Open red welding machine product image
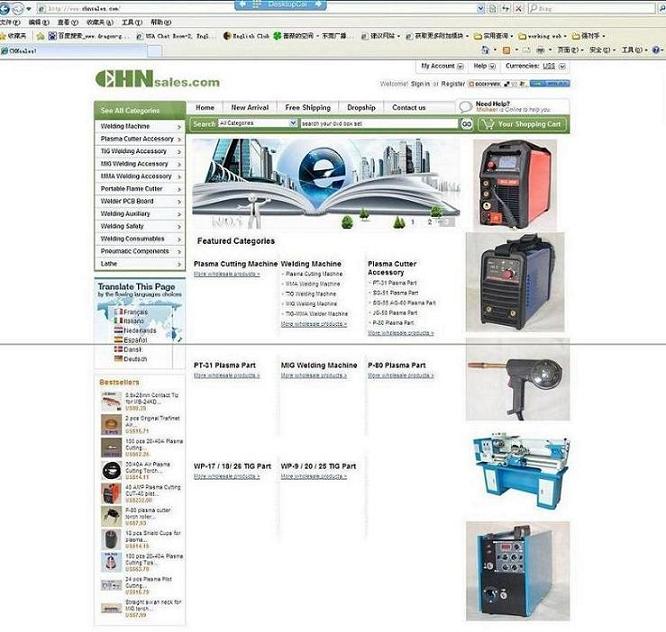Screen dimensions: 666x632 click(515, 185)
